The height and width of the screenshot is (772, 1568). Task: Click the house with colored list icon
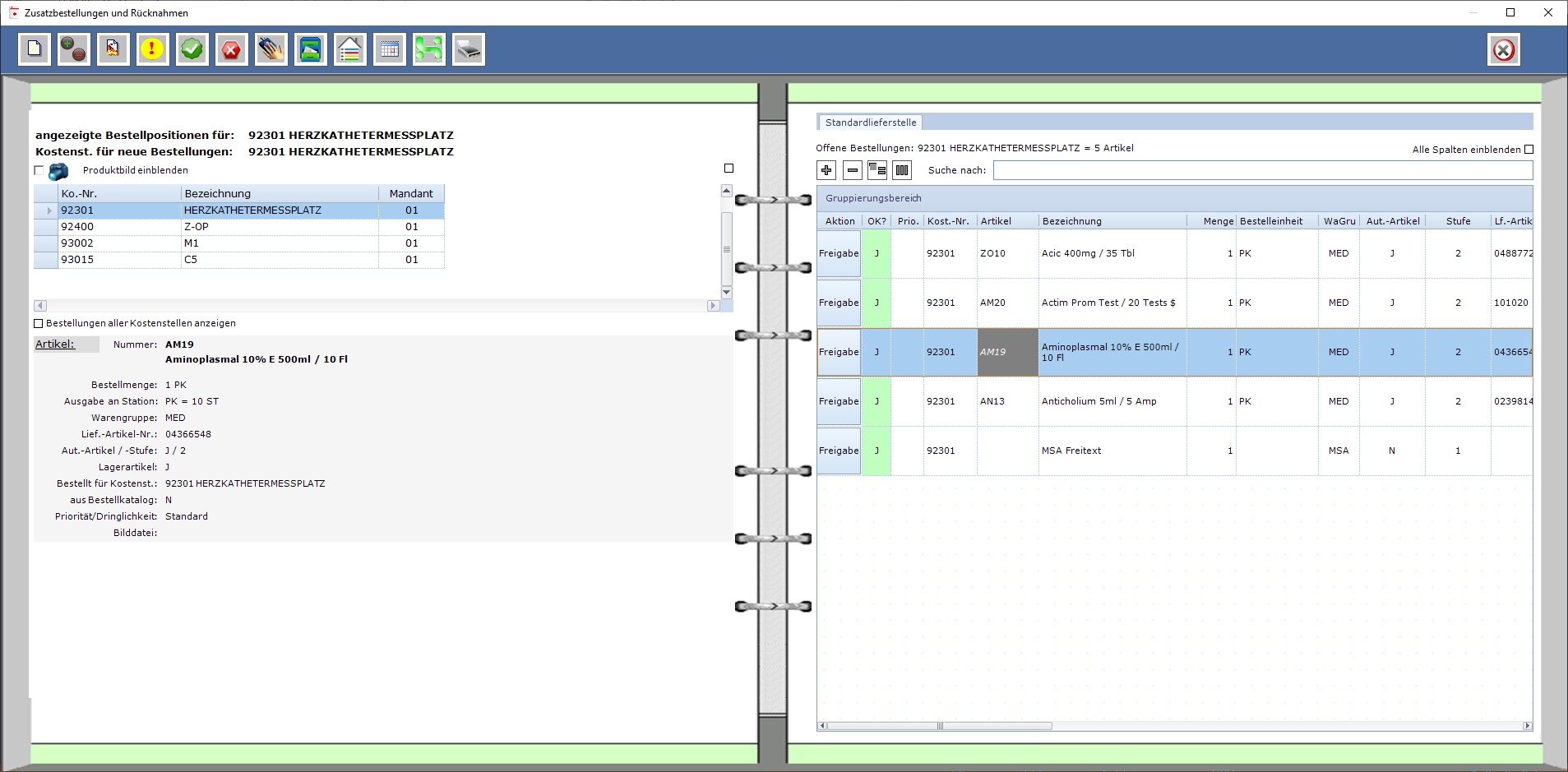[350, 49]
